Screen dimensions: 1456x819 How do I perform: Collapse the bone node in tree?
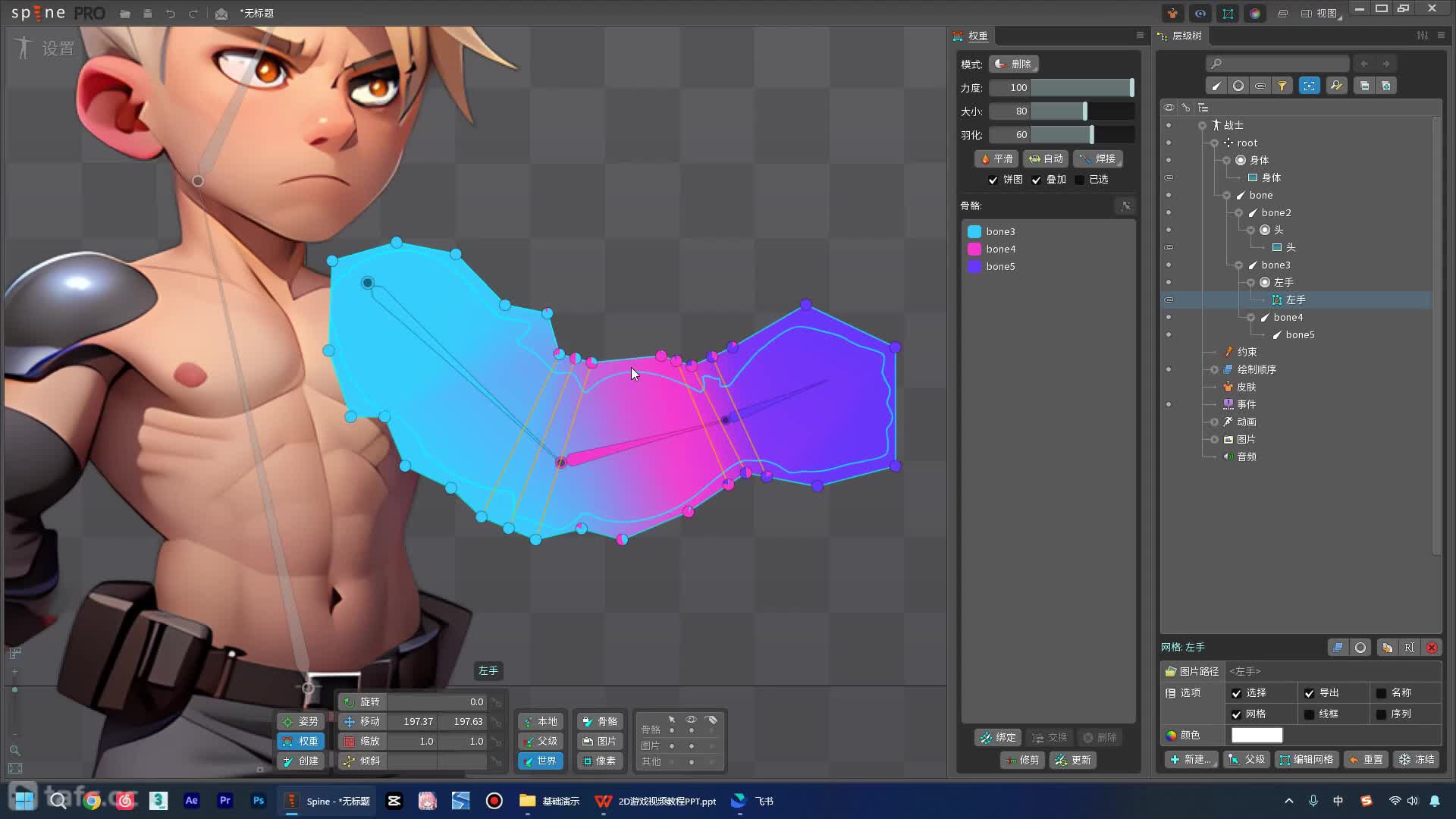(x=1226, y=195)
